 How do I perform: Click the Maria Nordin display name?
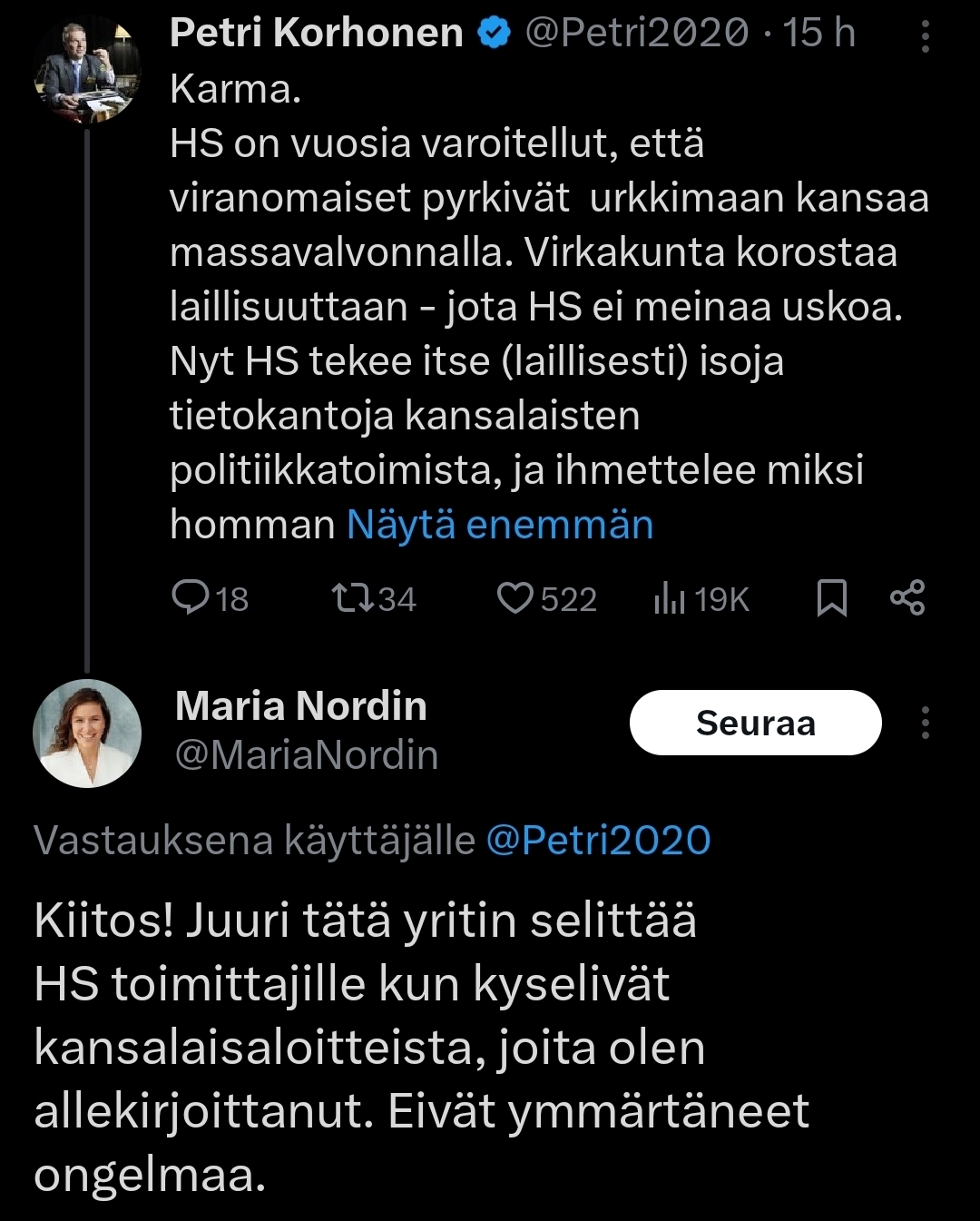pos(300,706)
